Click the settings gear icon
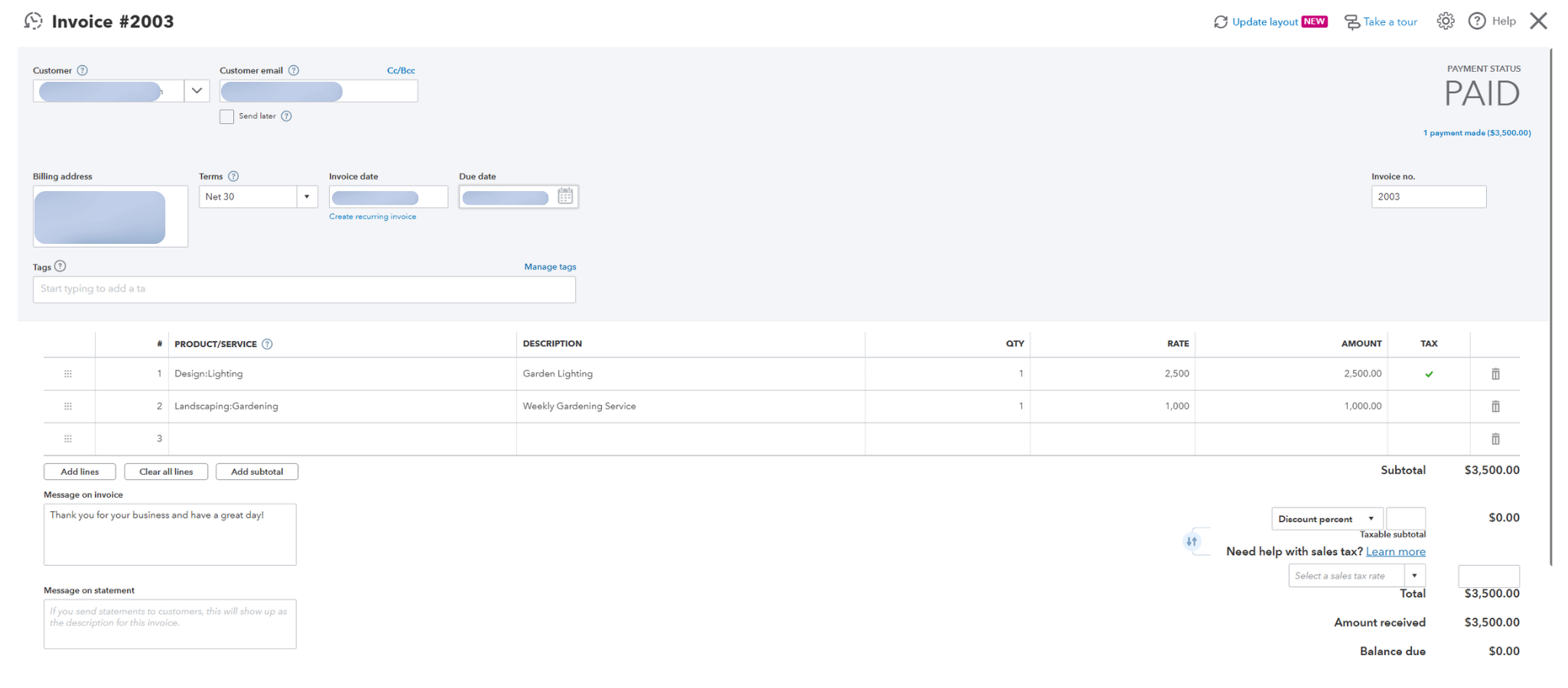 [x=1445, y=21]
